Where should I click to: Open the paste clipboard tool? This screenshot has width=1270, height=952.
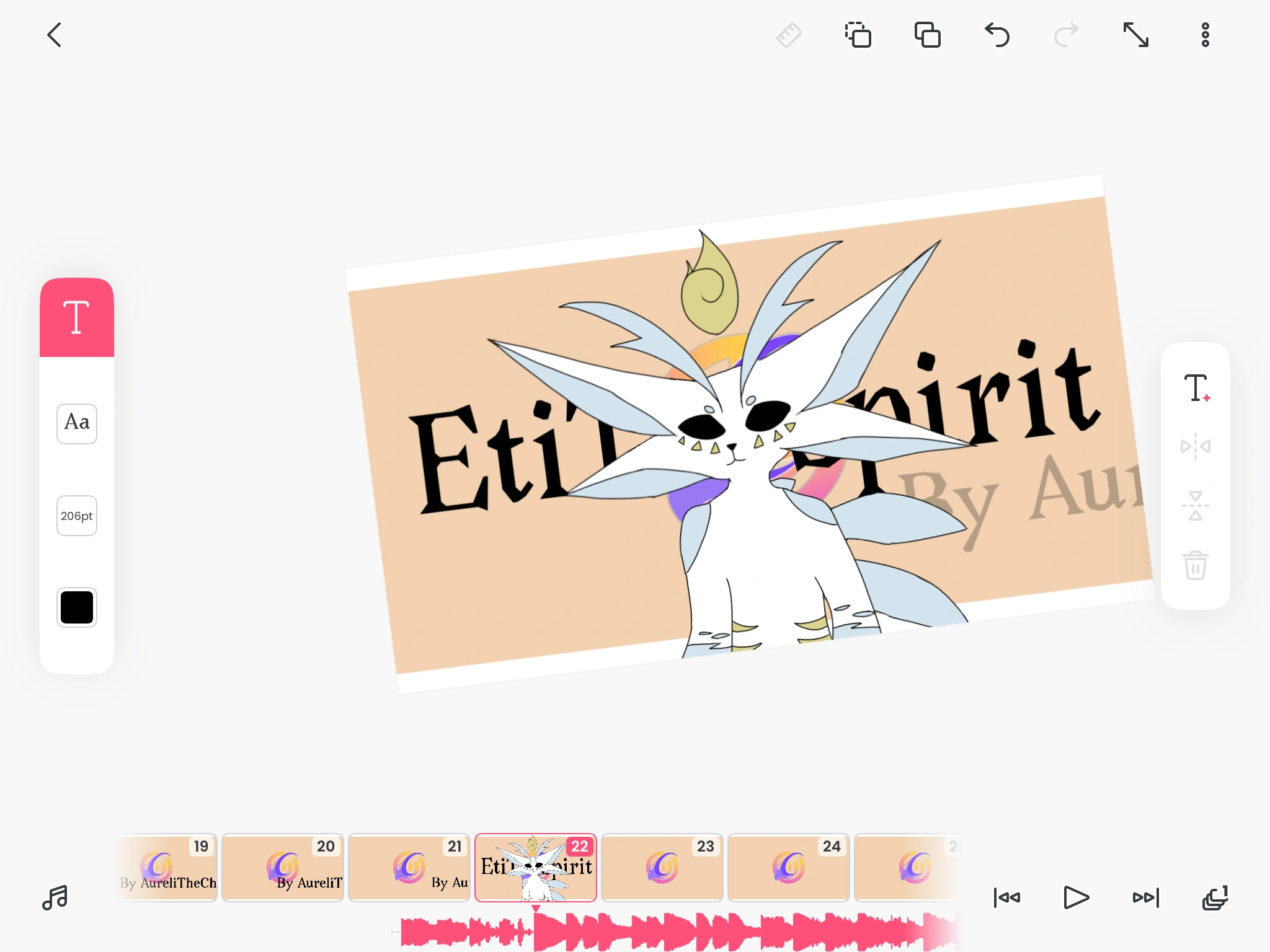tap(858, 36)
